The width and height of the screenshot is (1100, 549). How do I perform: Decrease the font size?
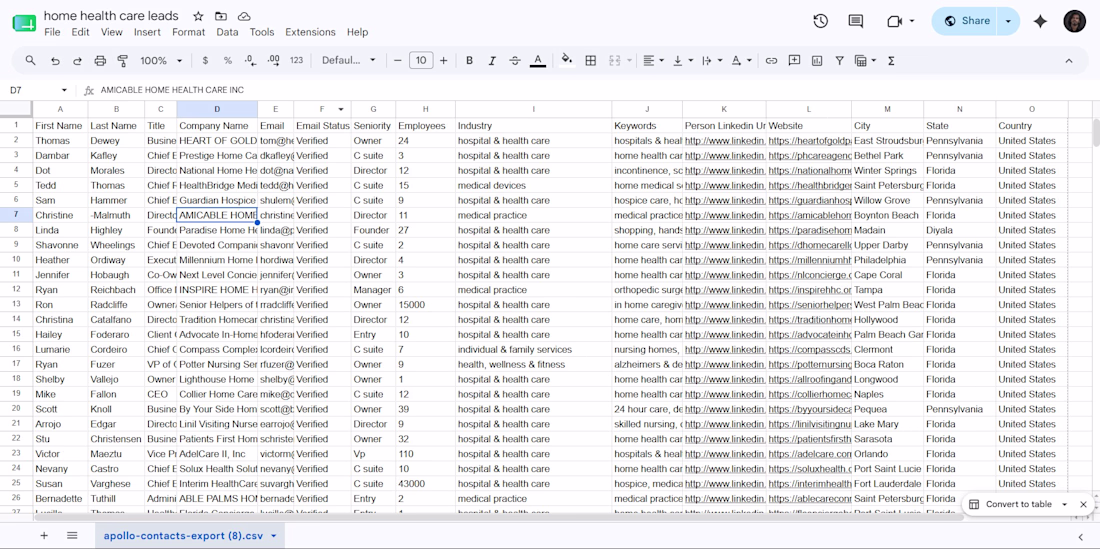click(x=398, y=61)
